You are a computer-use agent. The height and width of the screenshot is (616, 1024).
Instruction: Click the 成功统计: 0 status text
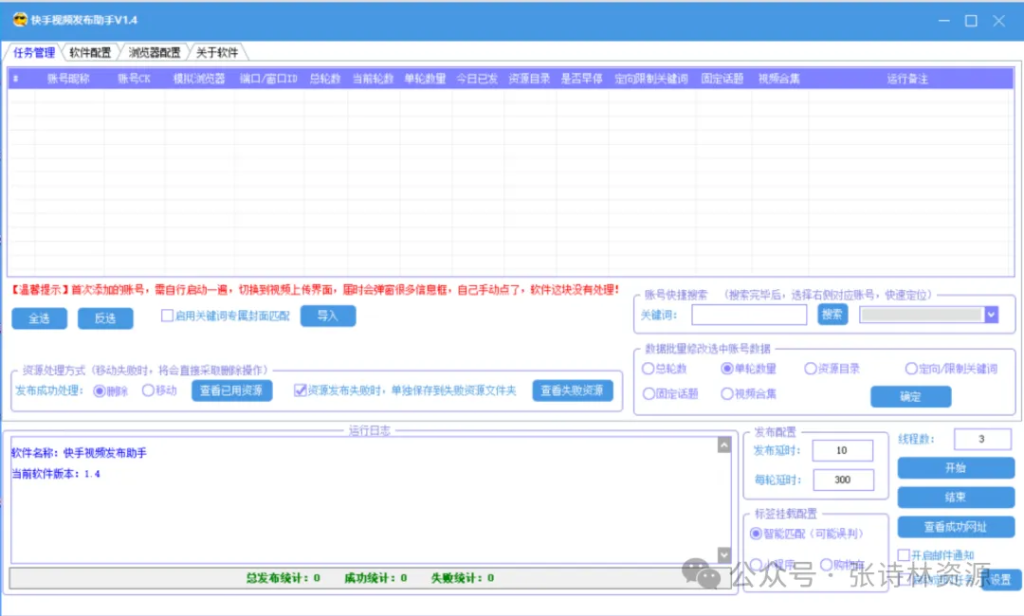[x=376, y=578]
